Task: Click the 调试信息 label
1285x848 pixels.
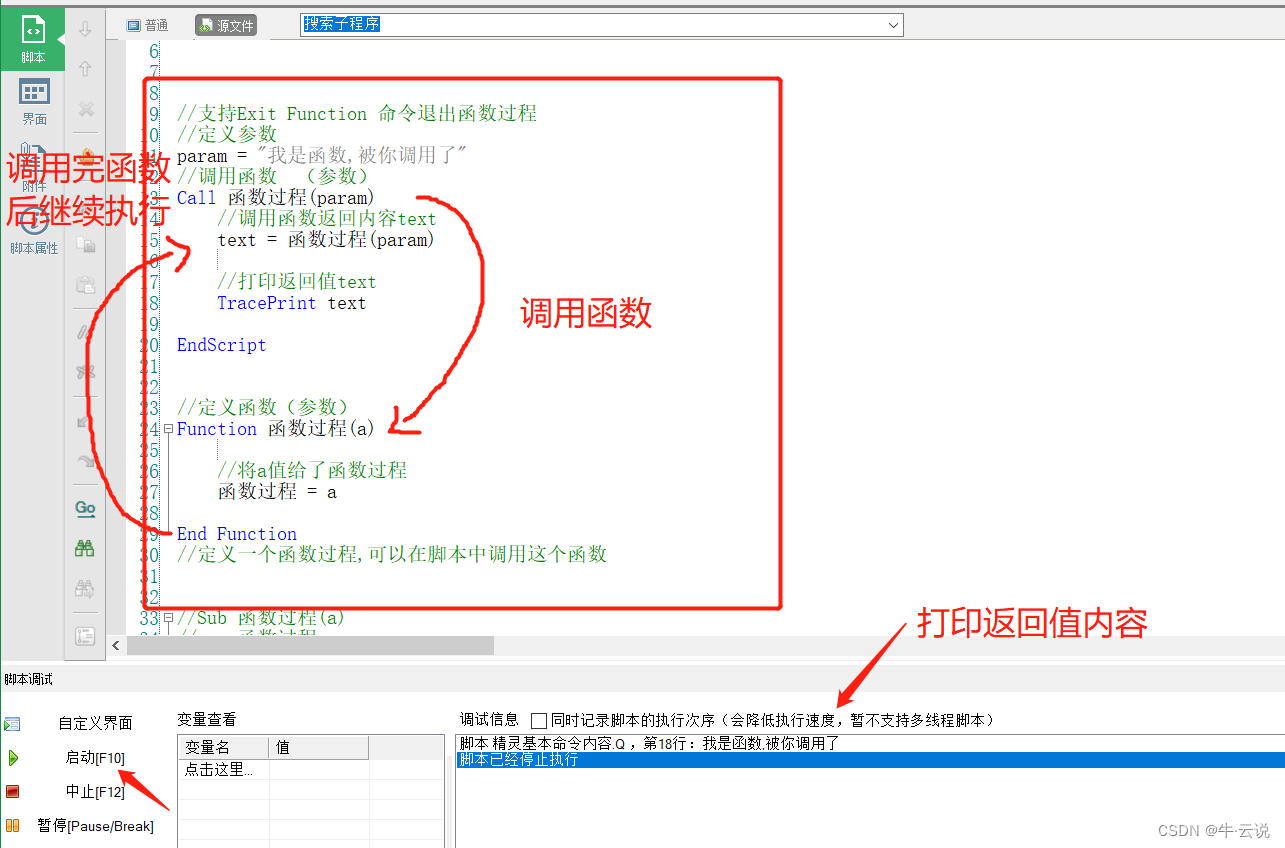Action: pyautogui.click(x=489, y=720)
